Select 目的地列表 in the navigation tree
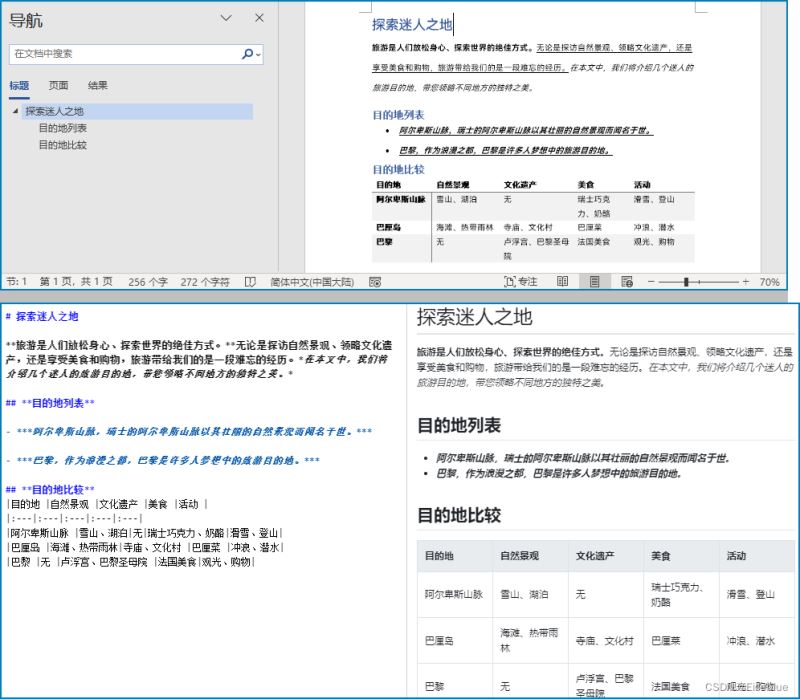800x699 pixels. 63,128
